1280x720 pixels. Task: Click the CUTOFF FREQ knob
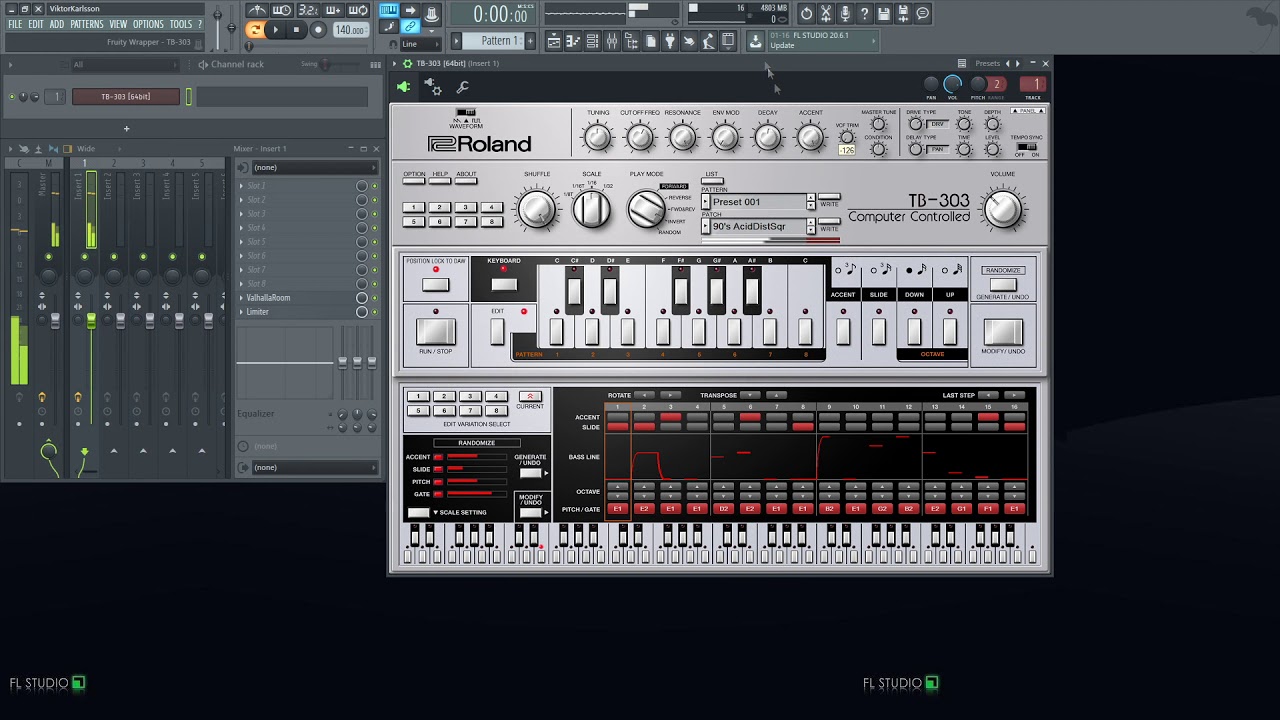pos(639,138)
